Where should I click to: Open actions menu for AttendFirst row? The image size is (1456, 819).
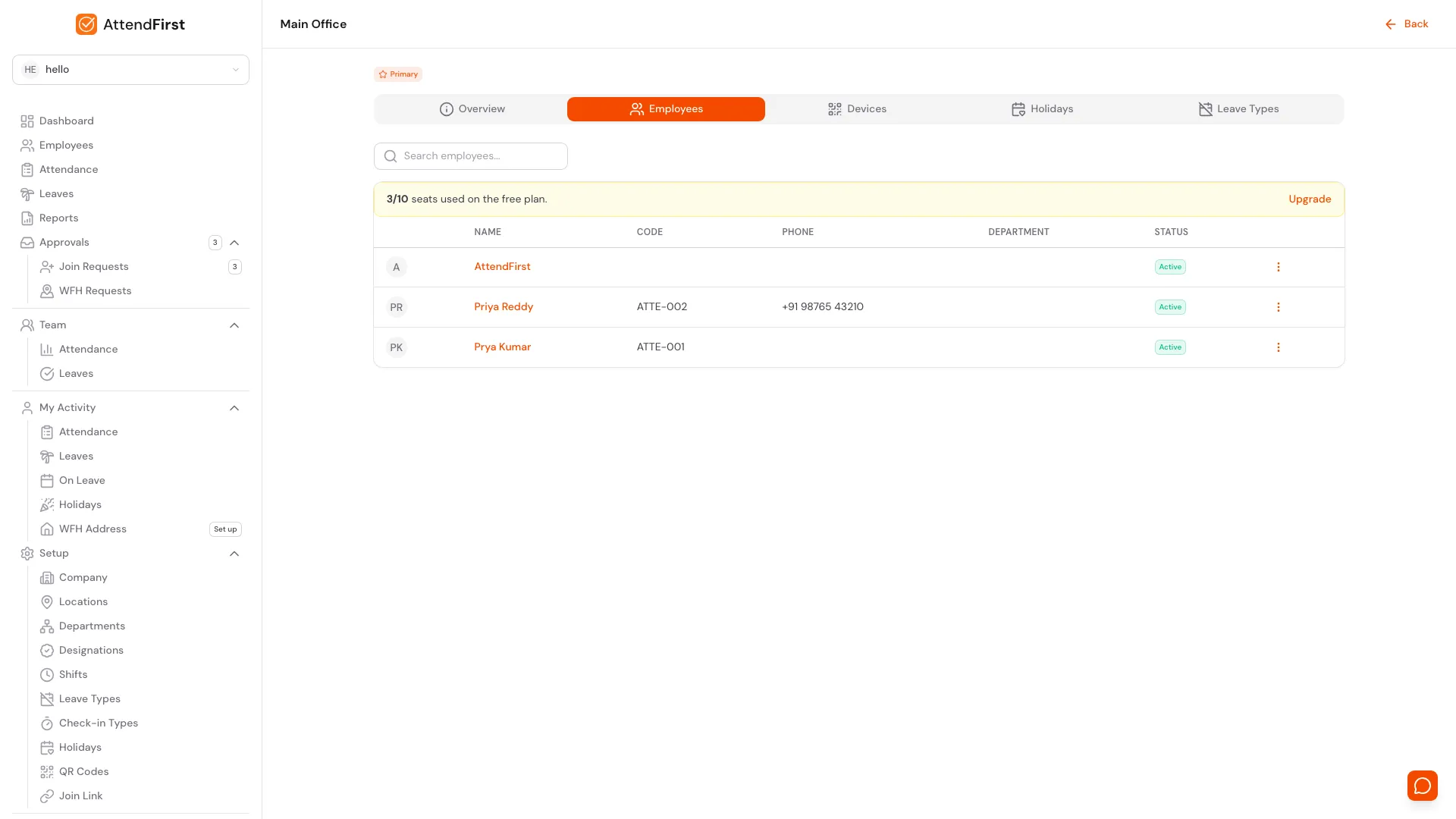coord(1278,267)
